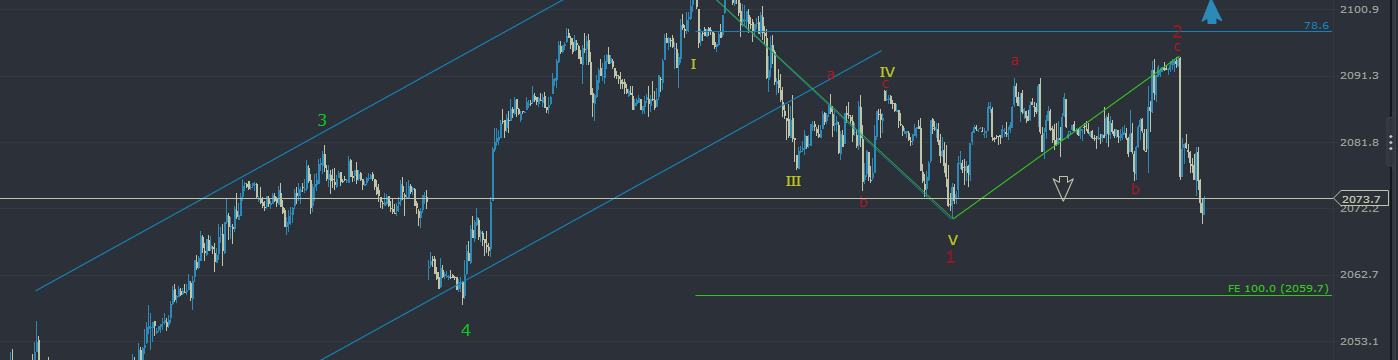Select the white outlined down arrow marker
Viewport: 1398px width, 360px height.
pos(1063,188)
